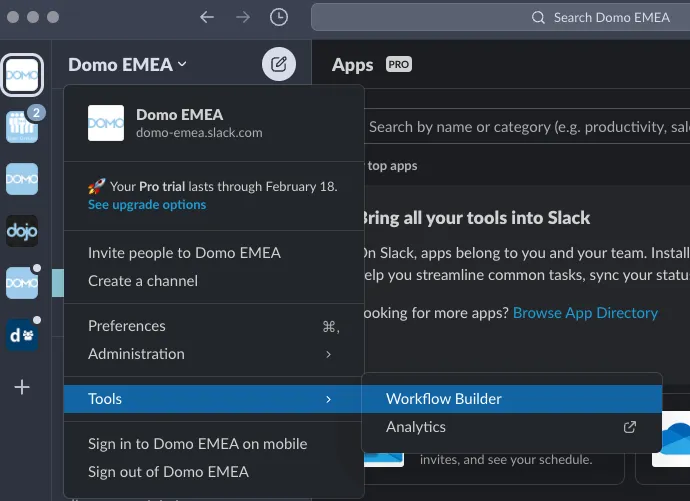Click the compose new message icon
The image size is (690, 501).
pyautogui.click(x=279, y=65)
